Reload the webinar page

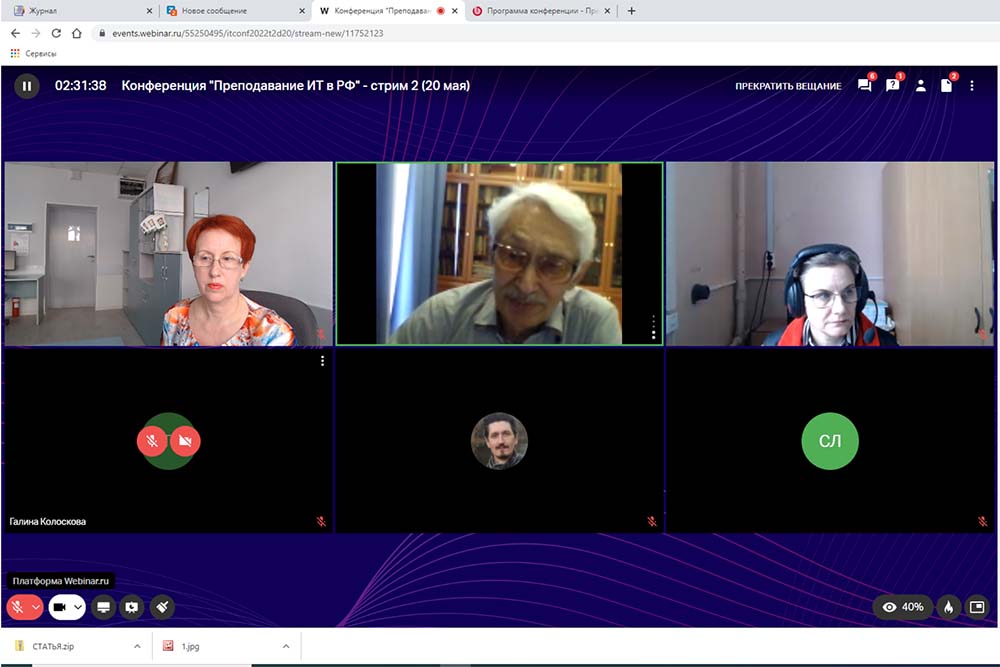[x=56, y=33]
